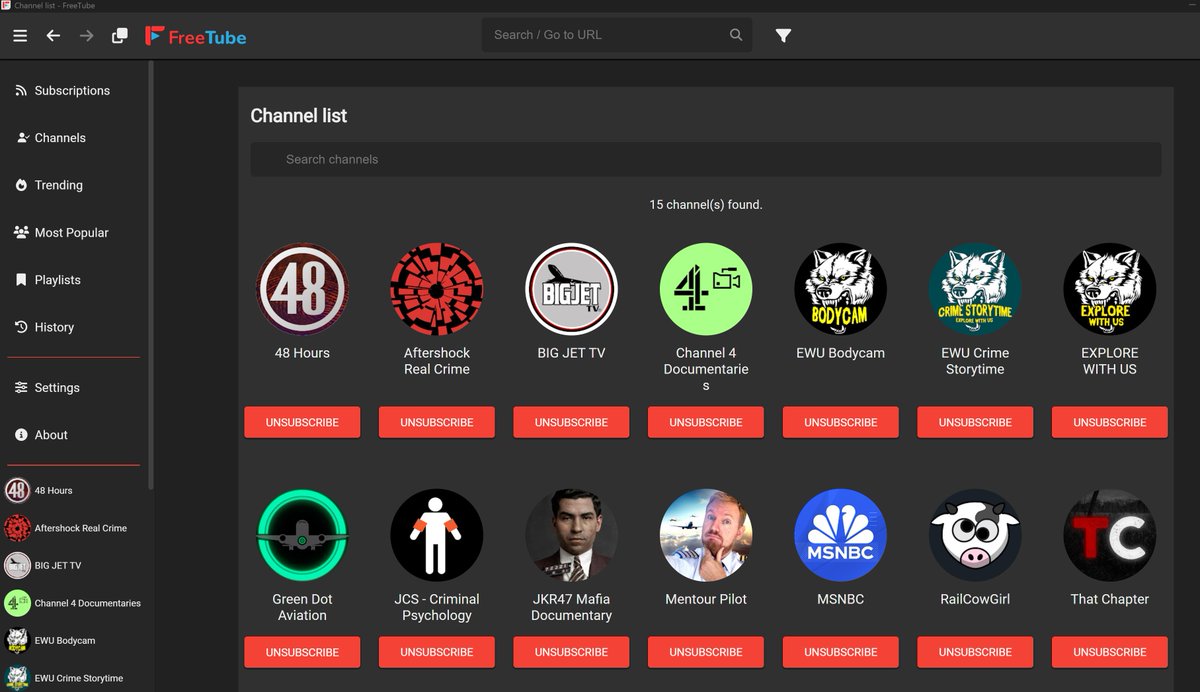
Task: Open BIG JET TV in sidebar
Action: coord(74,565)
